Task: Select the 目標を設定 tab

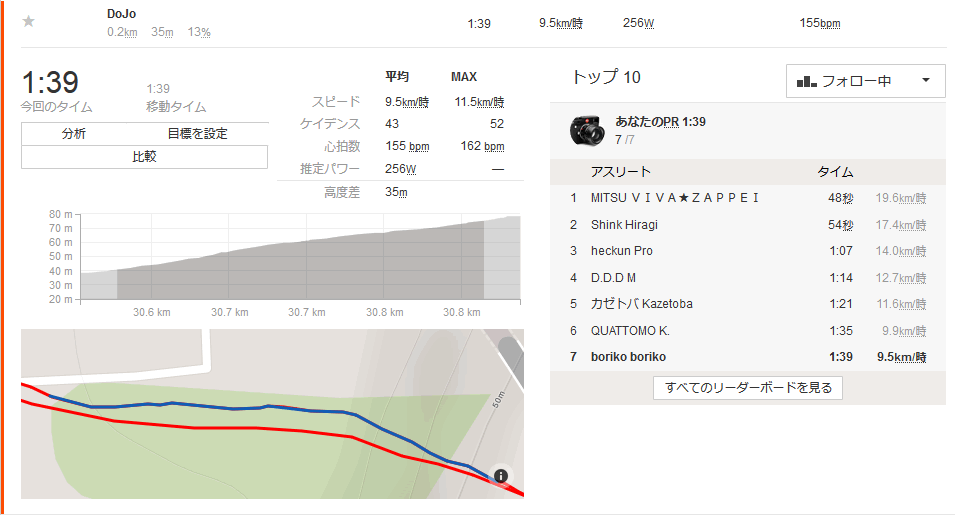Action: tap(197, 133)
